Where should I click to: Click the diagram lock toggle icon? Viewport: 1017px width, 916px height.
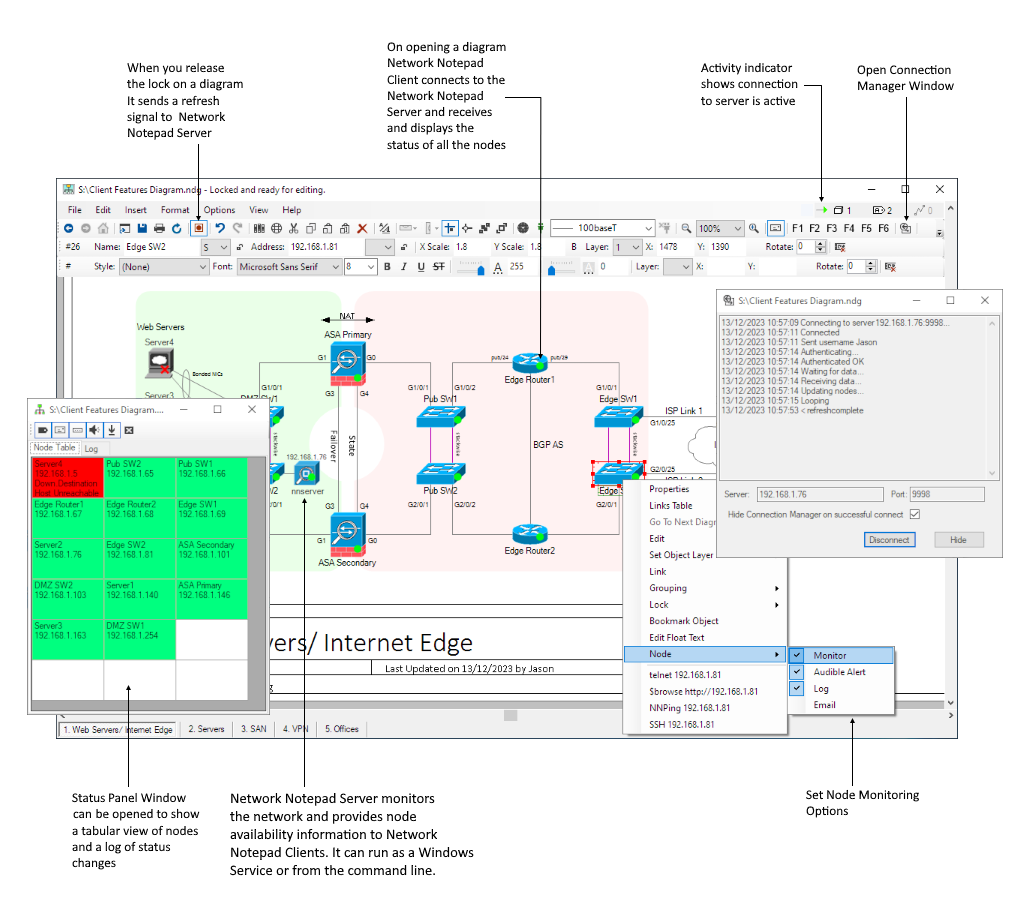coord(198,228)
